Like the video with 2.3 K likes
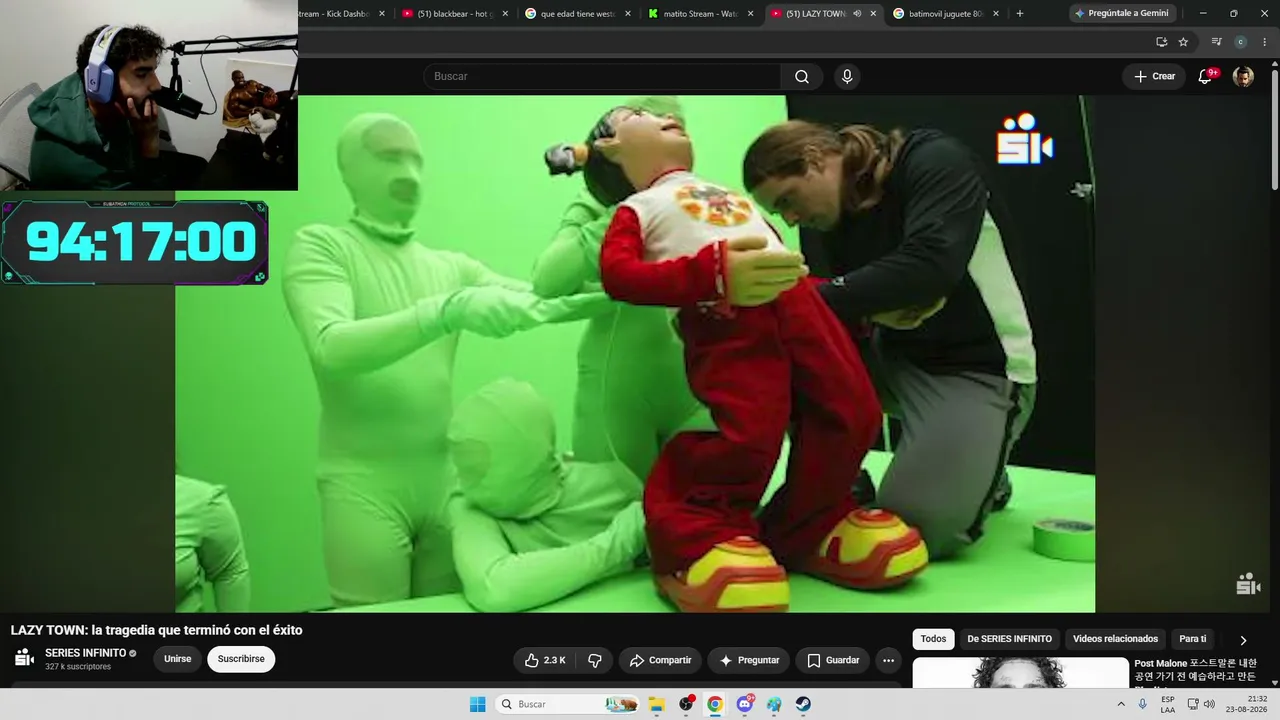Viewport: 1280px width, 720px height. coord(545,660)
